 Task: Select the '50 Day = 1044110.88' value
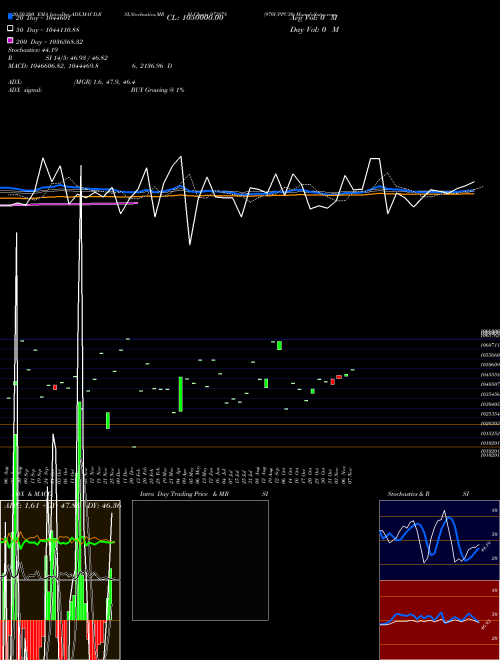point(48,30)
